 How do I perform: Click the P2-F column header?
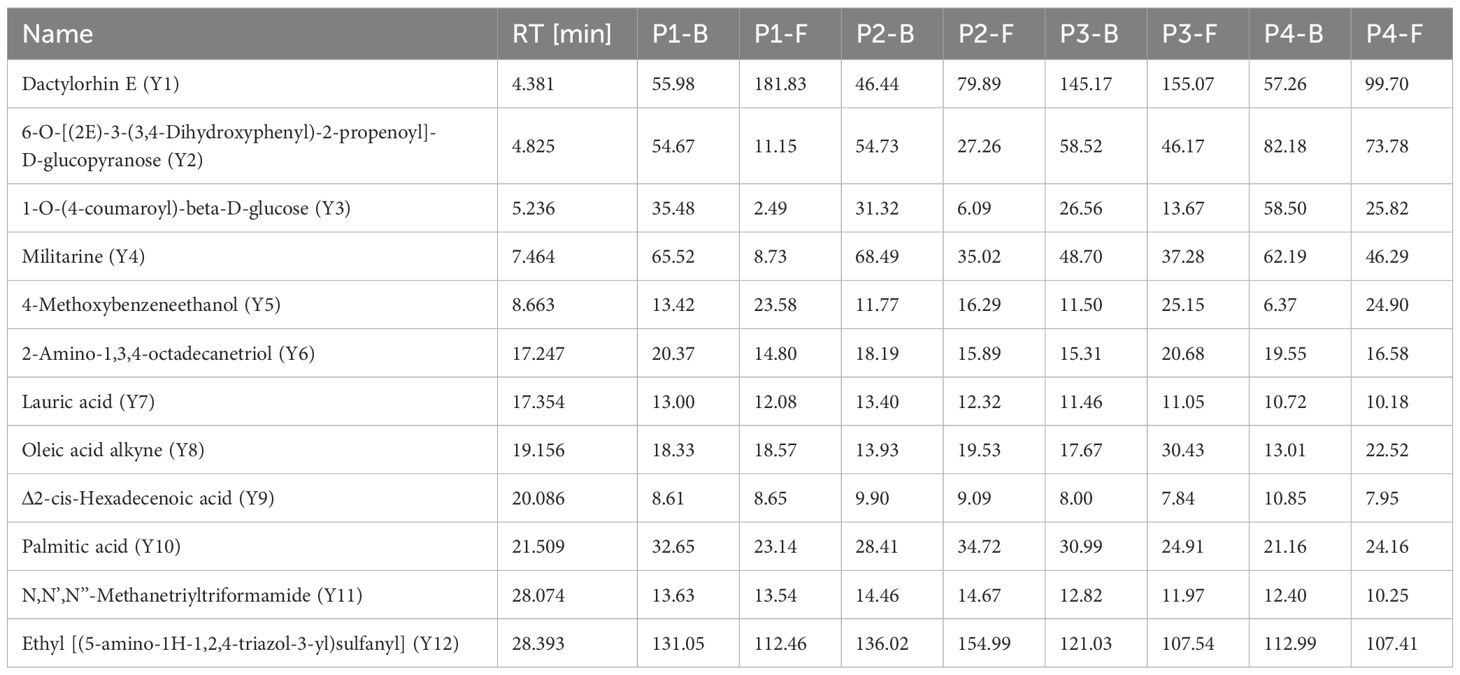click(987, 34)
